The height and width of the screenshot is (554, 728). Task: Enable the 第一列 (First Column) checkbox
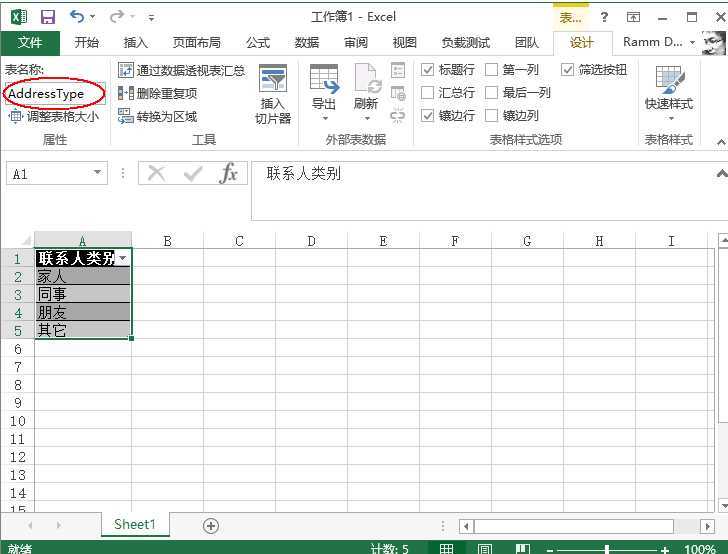491,70
